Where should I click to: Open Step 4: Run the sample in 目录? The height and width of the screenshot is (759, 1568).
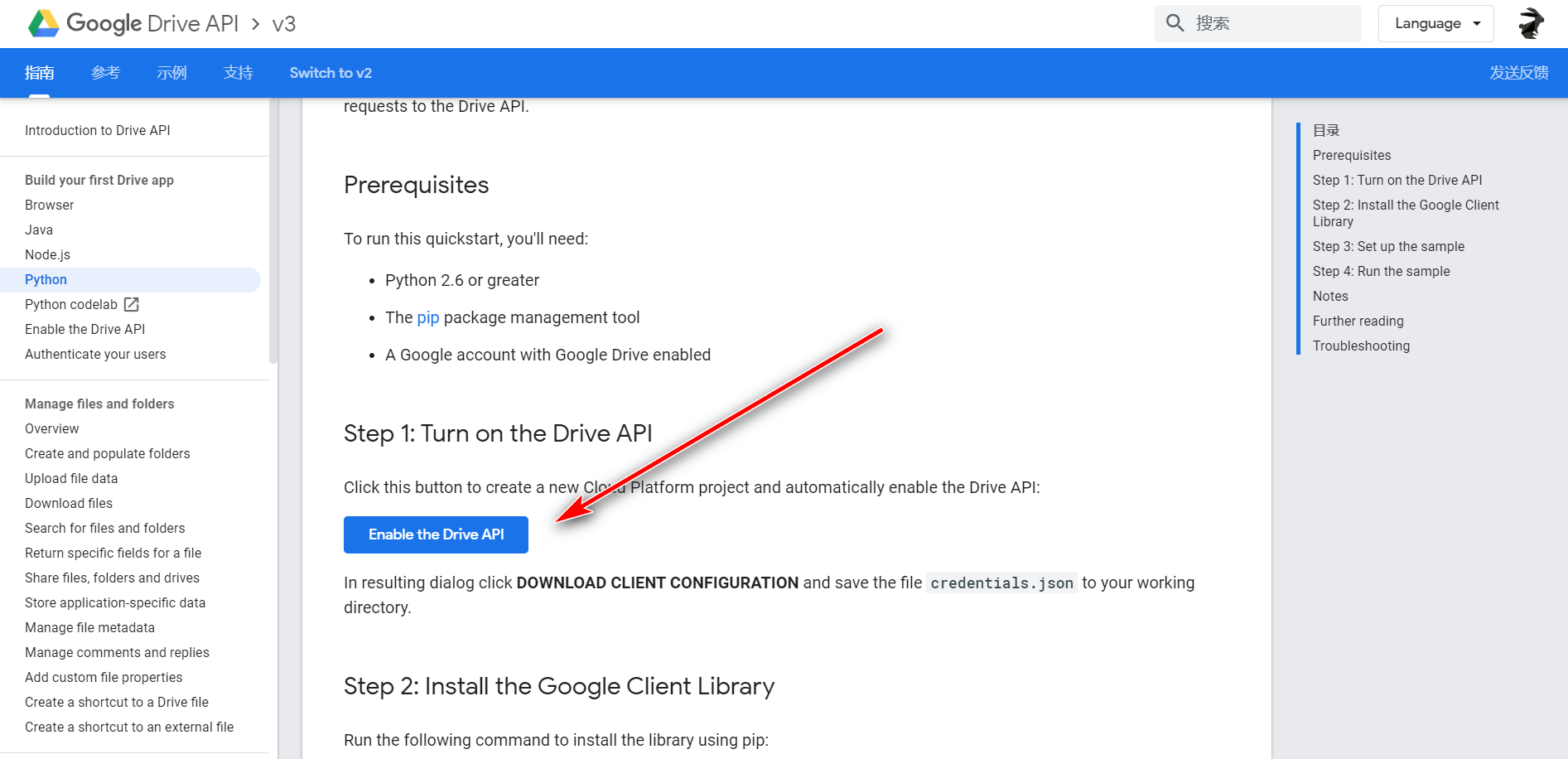pyautogui.click(x=1381, y=271)
